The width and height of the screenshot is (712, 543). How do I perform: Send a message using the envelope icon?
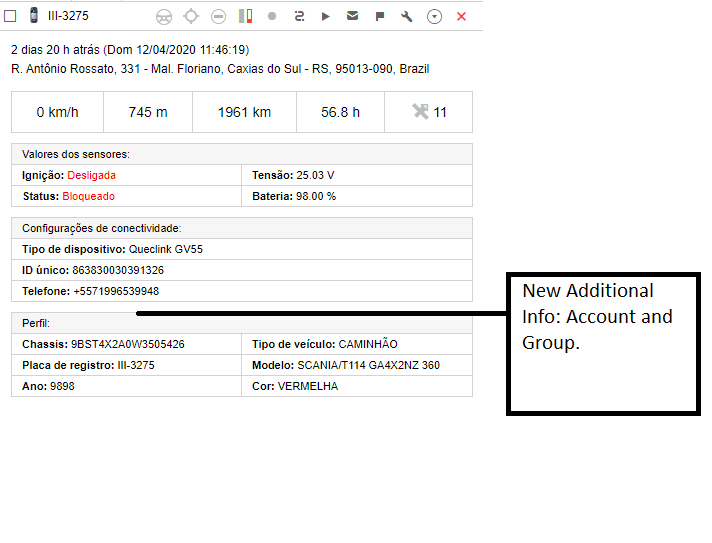click(353, 17)
